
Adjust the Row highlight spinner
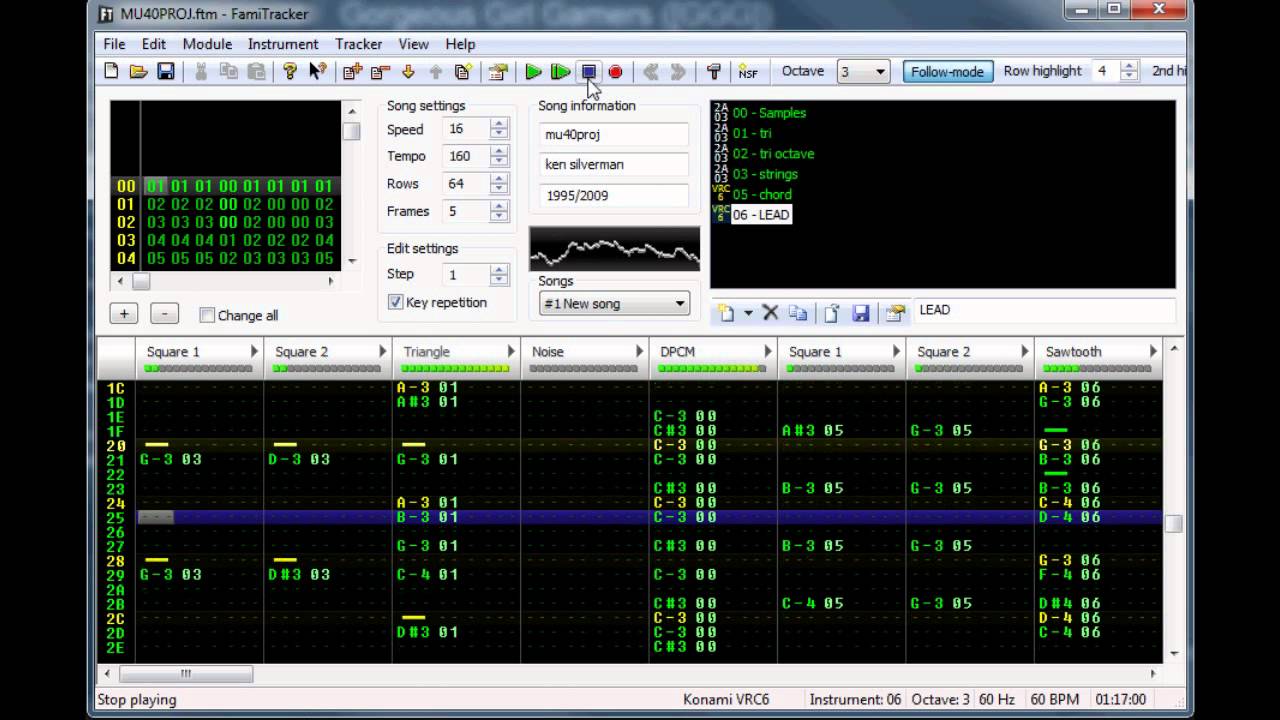pyautogui.click(x=1129, y=71)
